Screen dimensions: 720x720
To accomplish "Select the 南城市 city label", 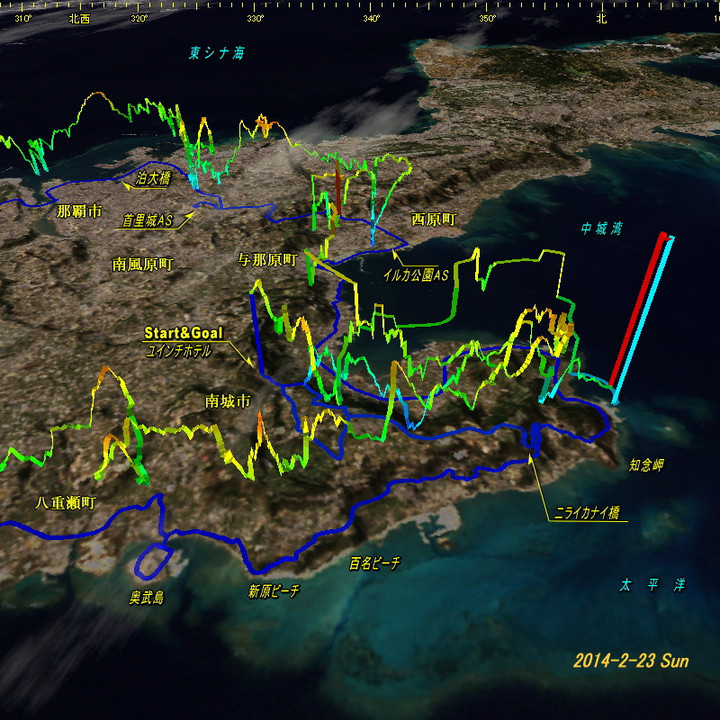I will [227, 401].
